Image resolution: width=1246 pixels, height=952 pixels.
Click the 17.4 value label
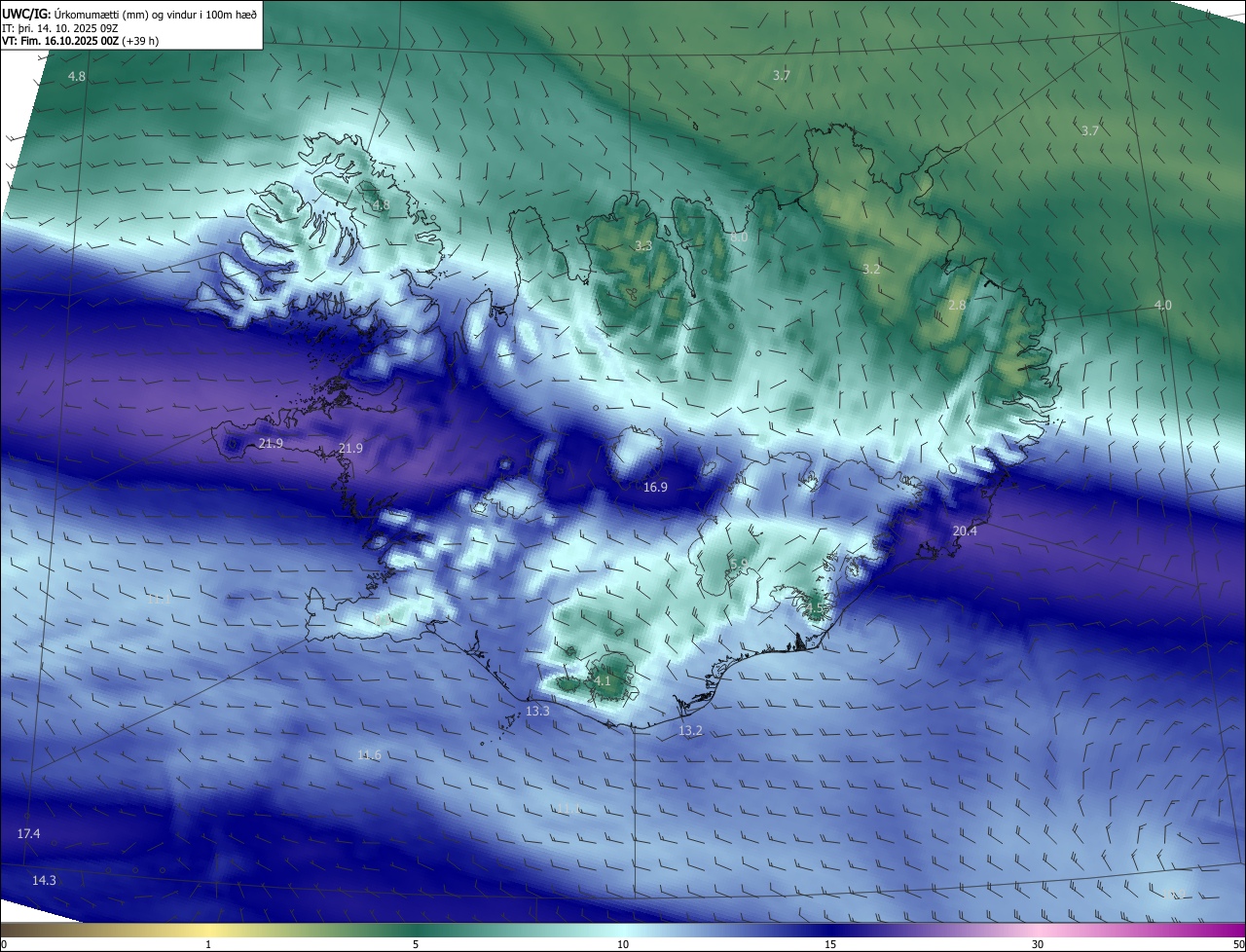click(x=29, y=833)
